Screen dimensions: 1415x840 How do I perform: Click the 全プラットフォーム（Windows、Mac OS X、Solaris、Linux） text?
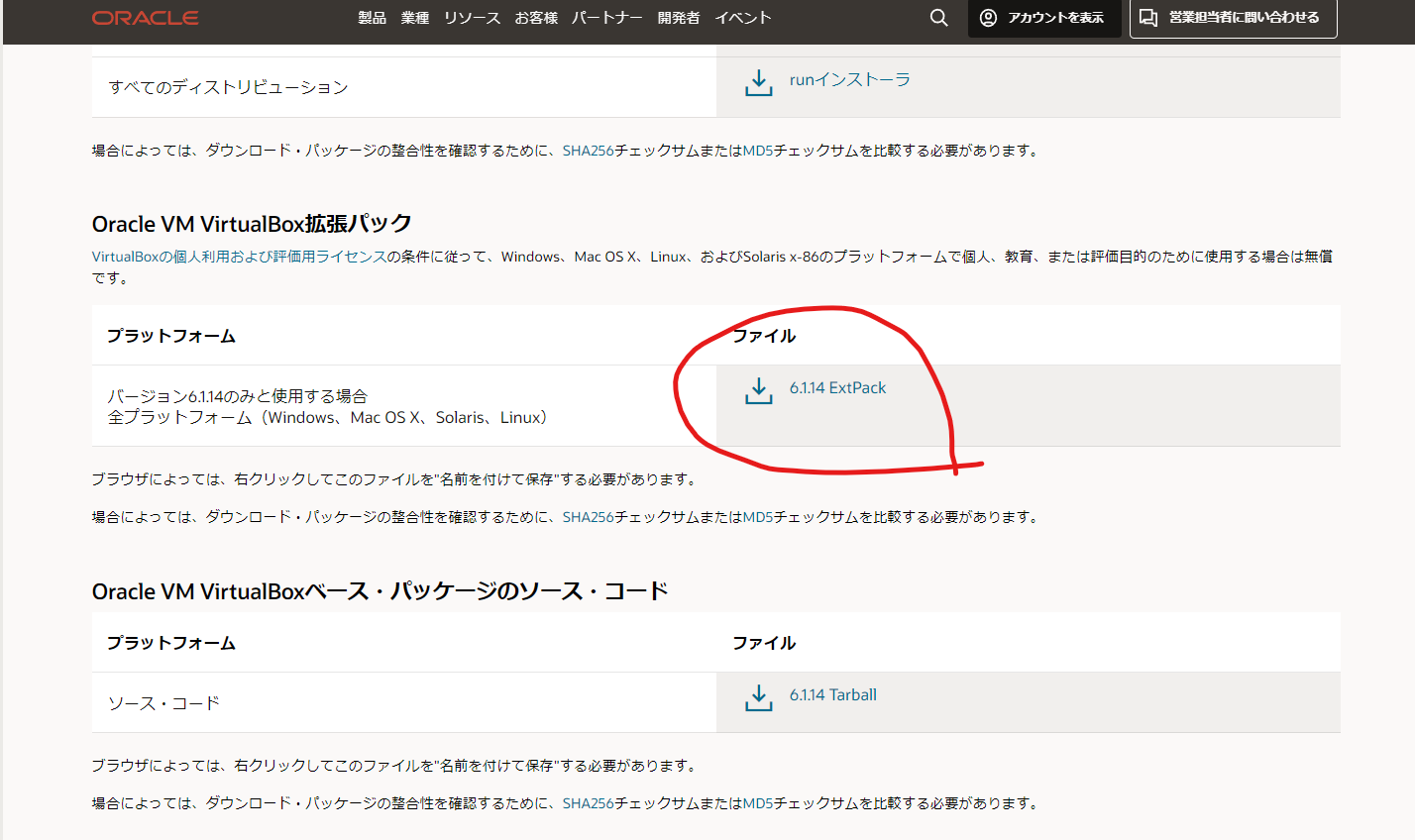332,418
